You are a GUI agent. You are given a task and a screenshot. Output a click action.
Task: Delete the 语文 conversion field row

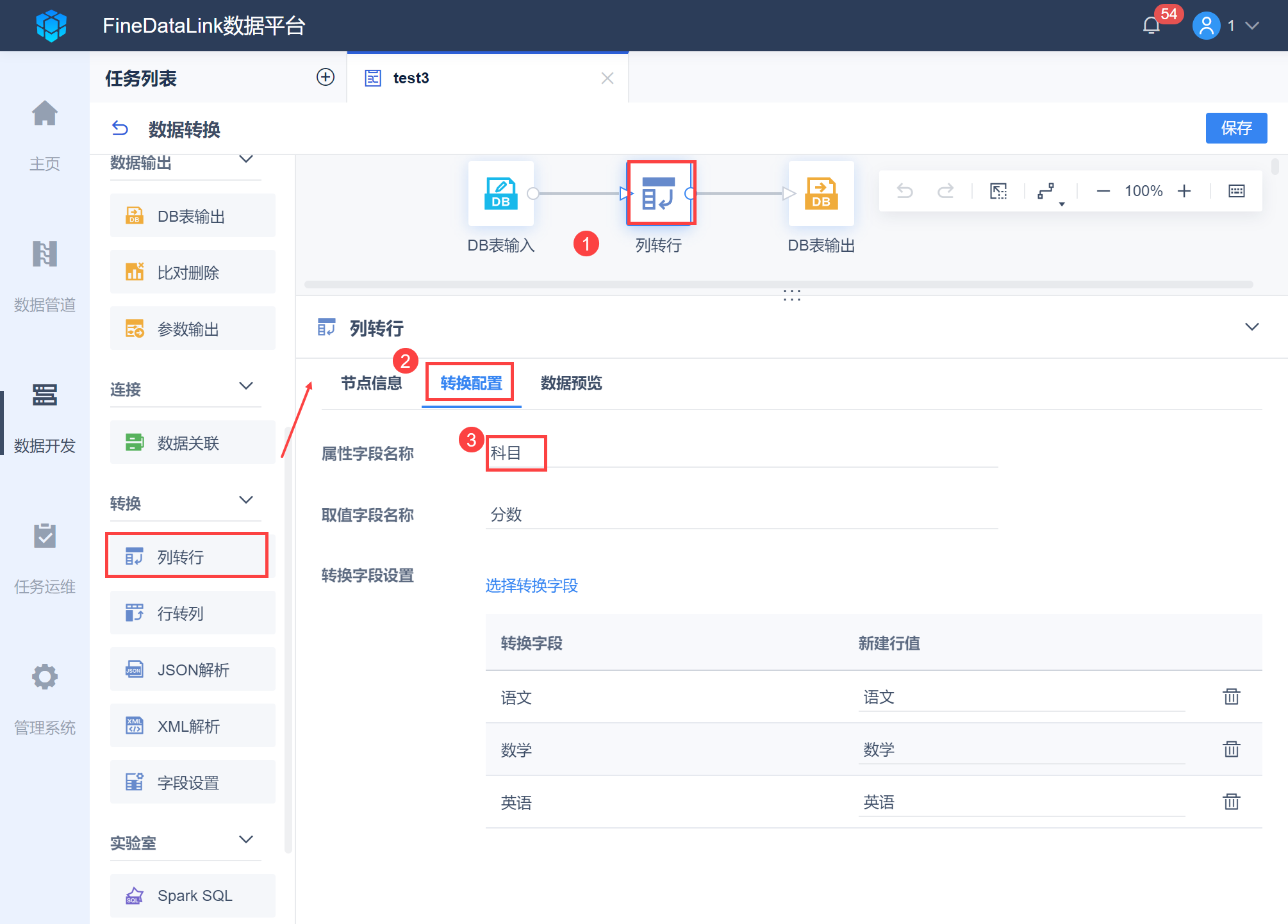[1231, 697]
